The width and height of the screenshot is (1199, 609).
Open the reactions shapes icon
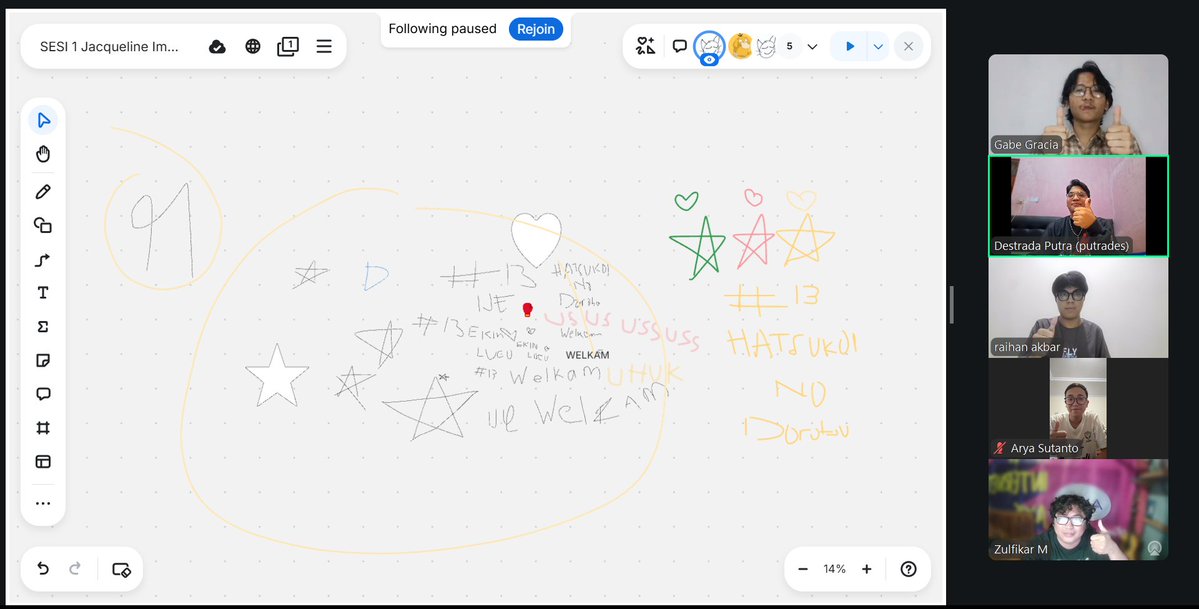pos(645,47)
